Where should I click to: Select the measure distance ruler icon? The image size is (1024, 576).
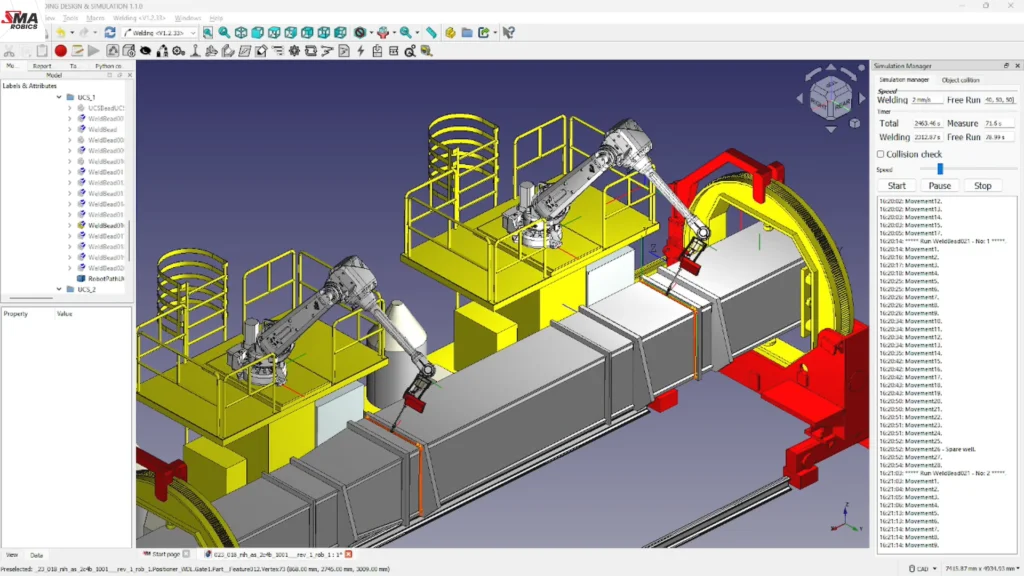pos(432,32)
